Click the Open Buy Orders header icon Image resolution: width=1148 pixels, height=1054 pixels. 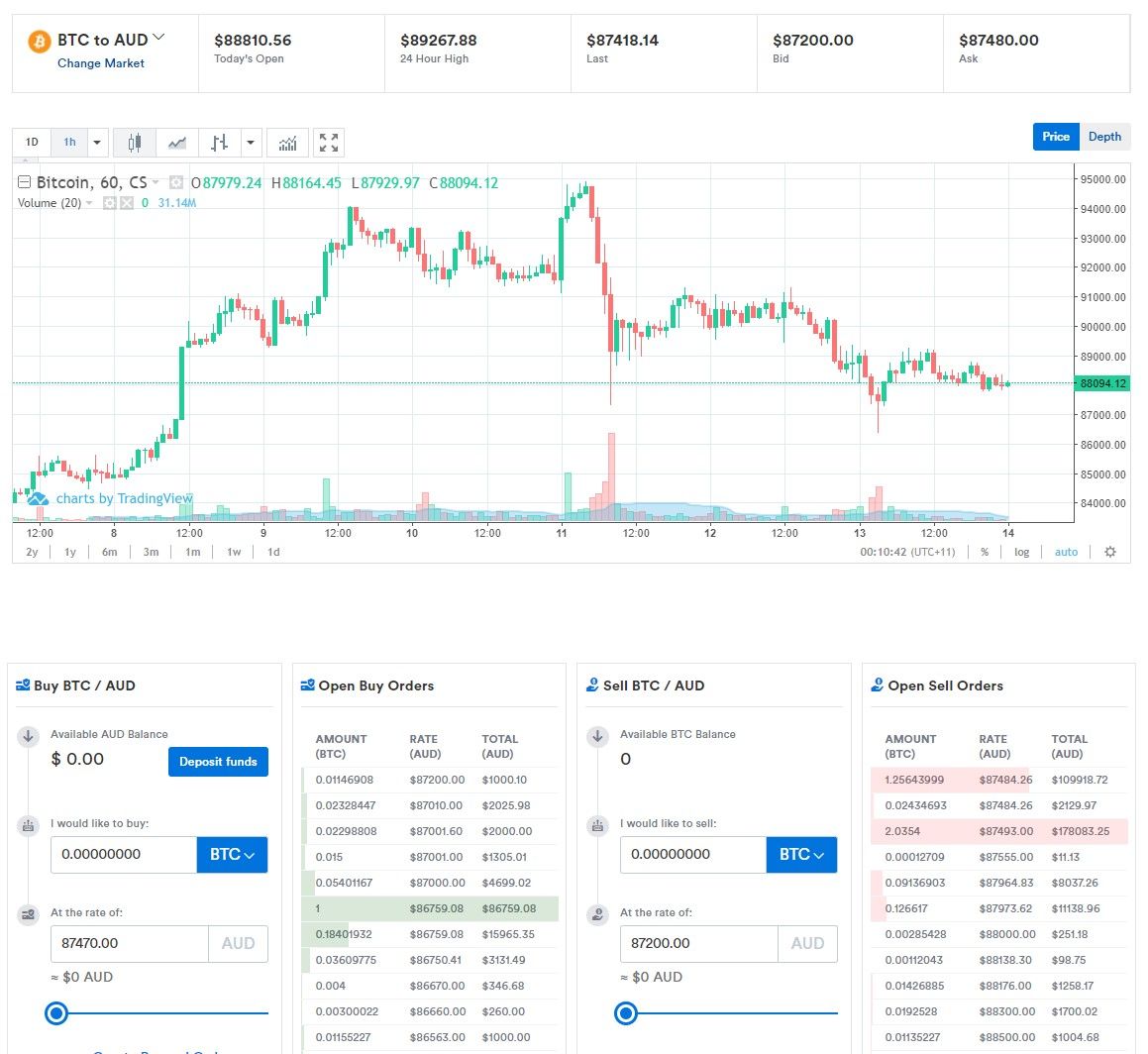click(x=307, y=685)
